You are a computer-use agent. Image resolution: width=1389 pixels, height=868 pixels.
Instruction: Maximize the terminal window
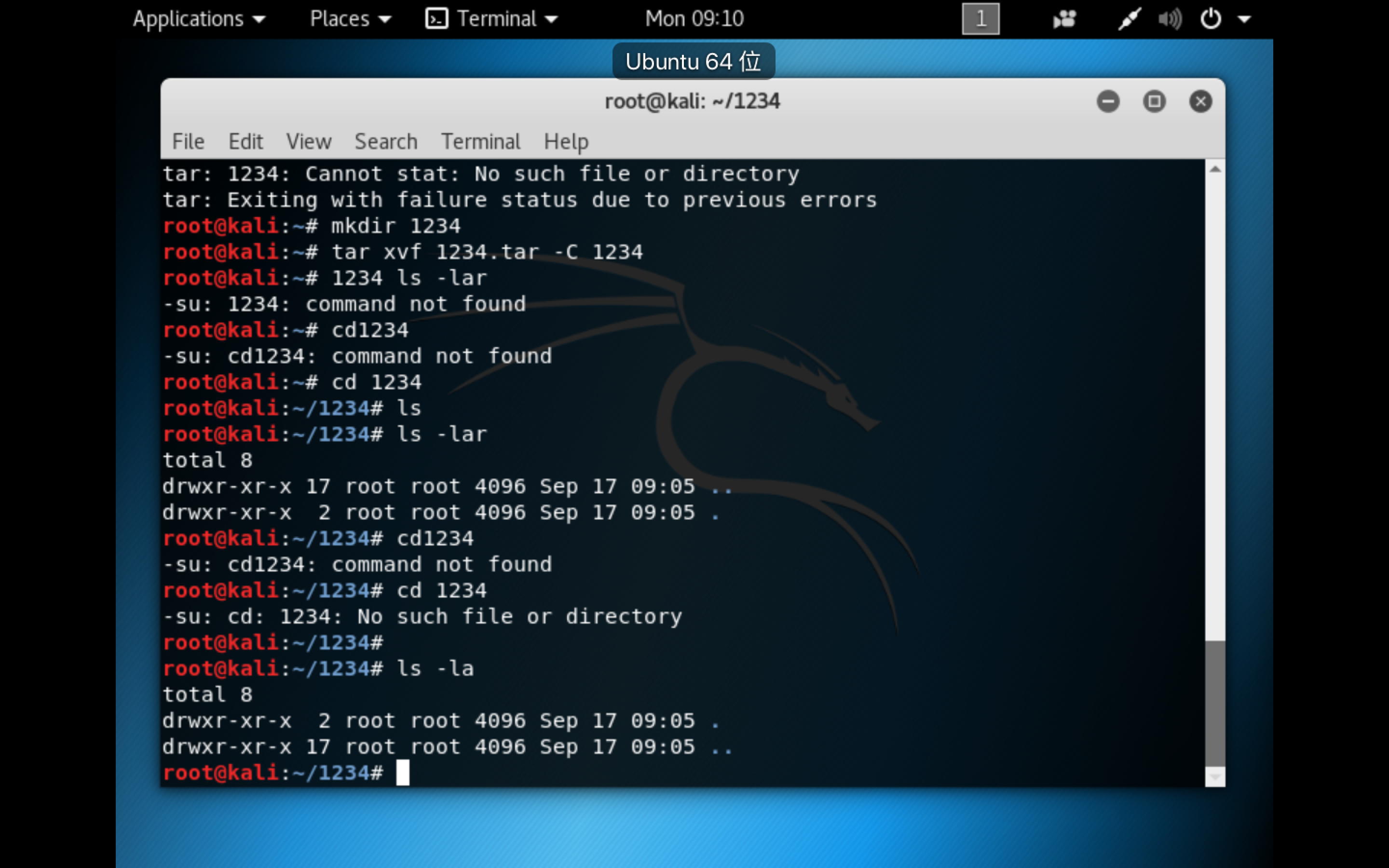tap(1154, 102)
